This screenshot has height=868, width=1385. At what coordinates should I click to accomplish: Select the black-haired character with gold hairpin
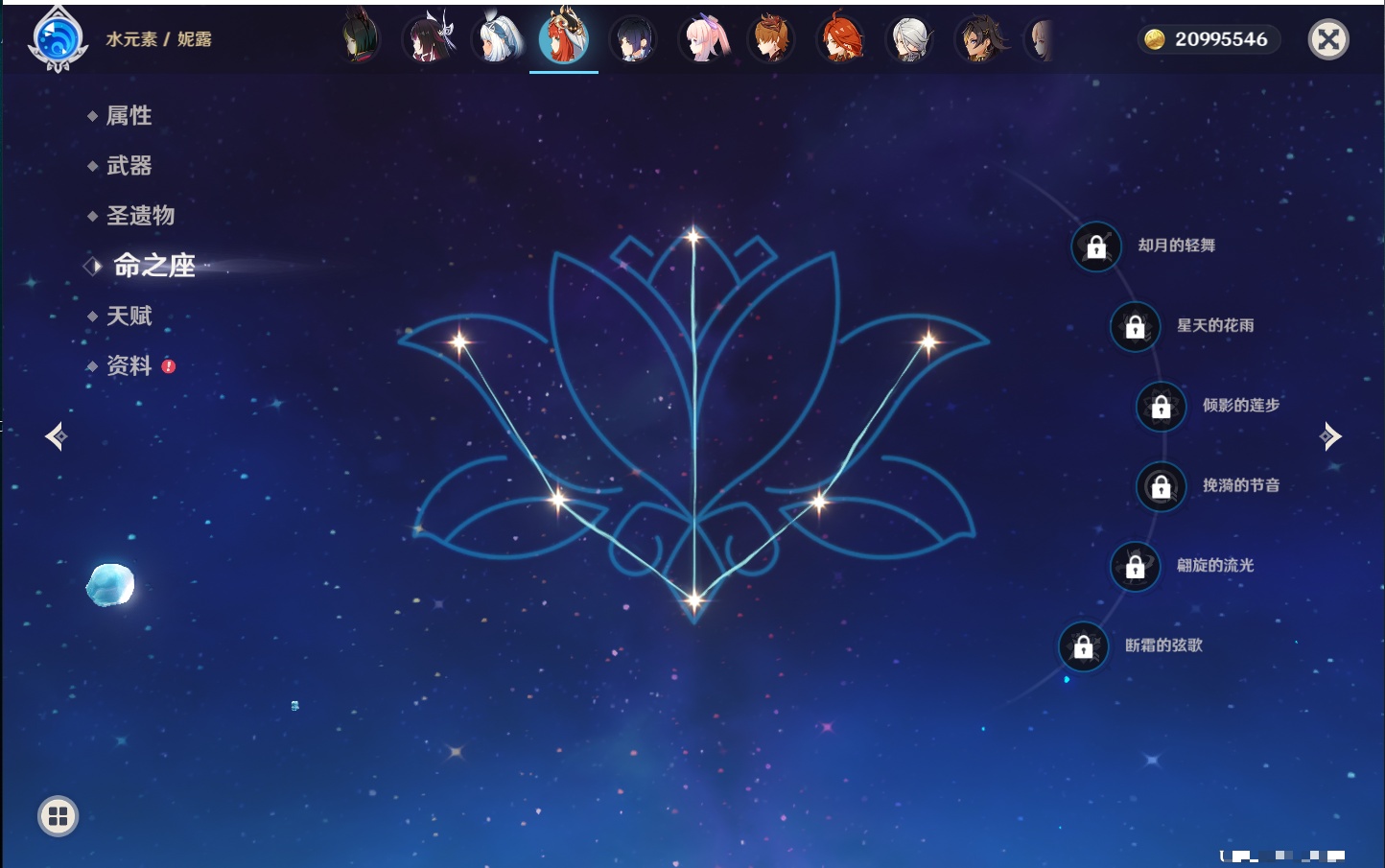[x=979, y=39]
